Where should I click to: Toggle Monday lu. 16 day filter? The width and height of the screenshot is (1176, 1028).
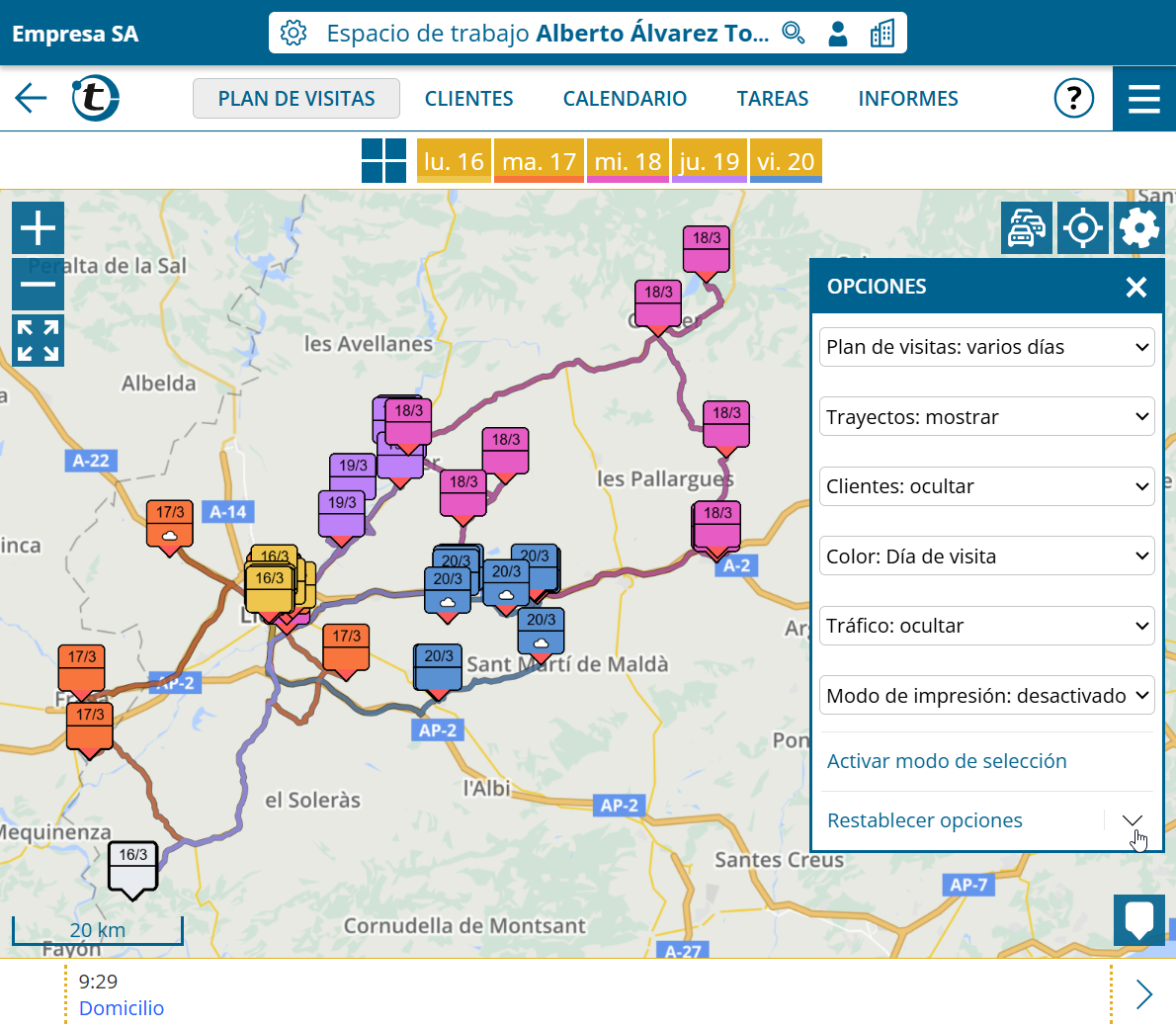[x=454, y=161]
